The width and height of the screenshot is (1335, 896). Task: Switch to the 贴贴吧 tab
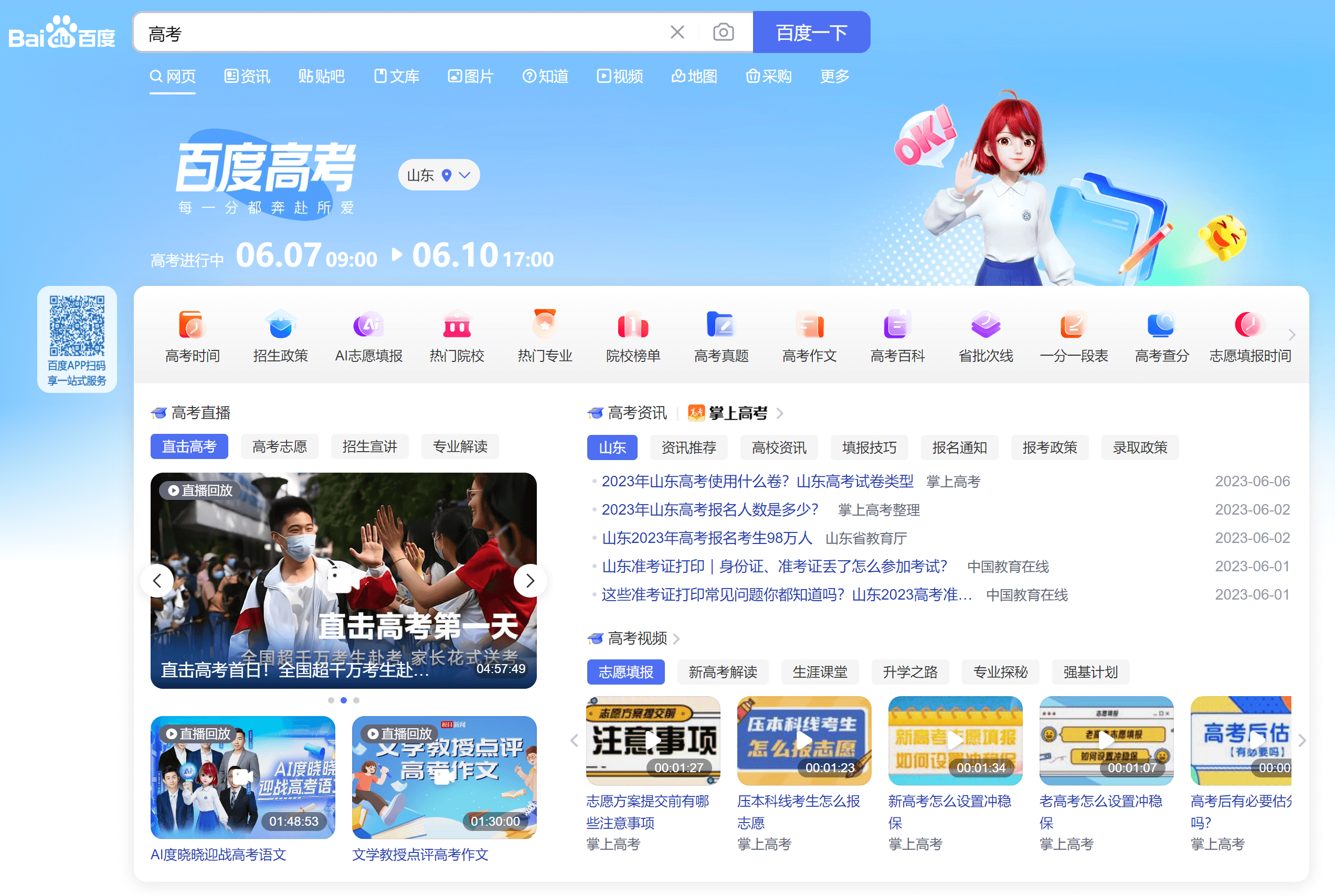point(321,76)
